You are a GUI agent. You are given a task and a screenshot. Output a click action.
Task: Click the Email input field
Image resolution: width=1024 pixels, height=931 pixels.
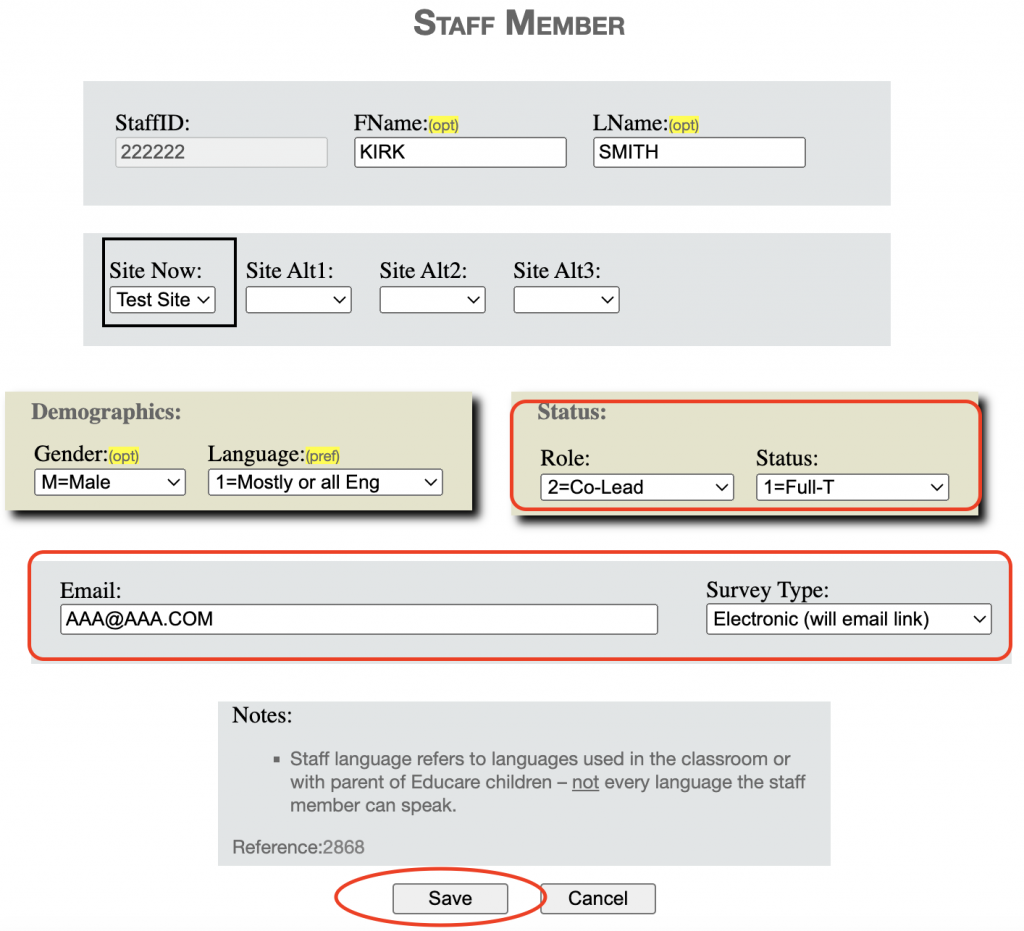click(x=359, y=619)
